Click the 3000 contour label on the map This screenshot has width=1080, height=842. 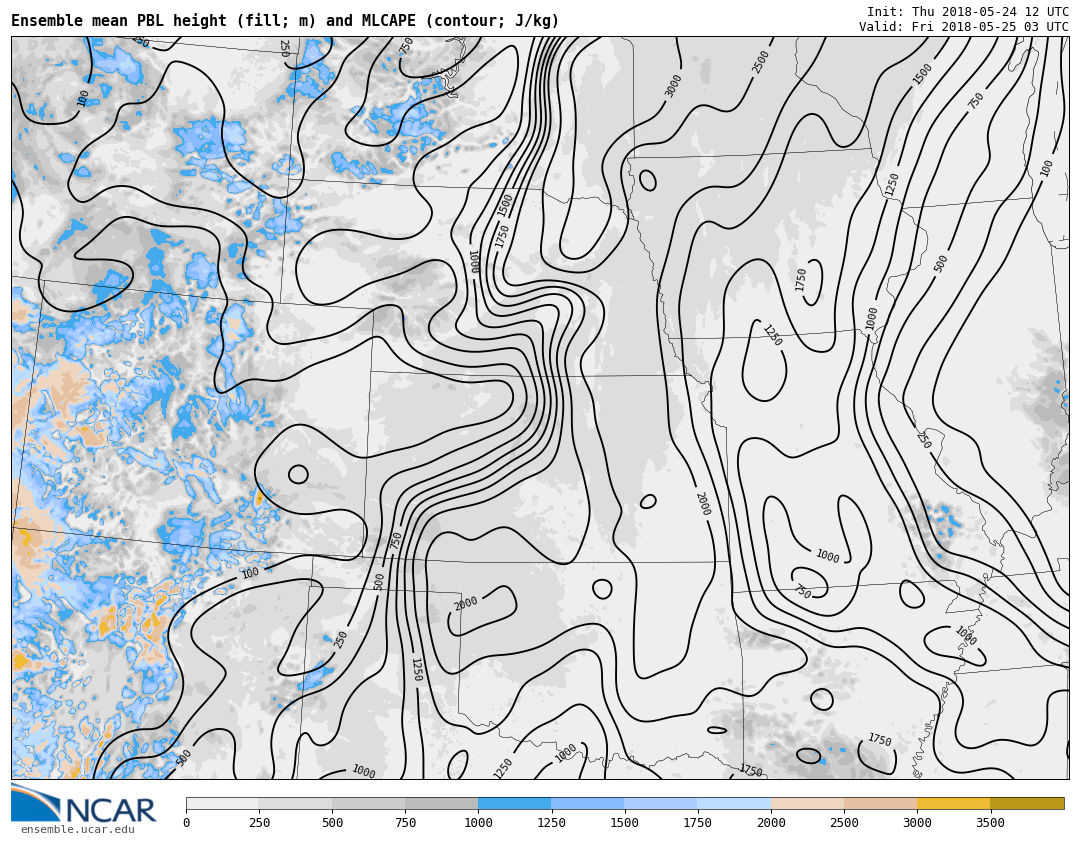click(674, 85)
